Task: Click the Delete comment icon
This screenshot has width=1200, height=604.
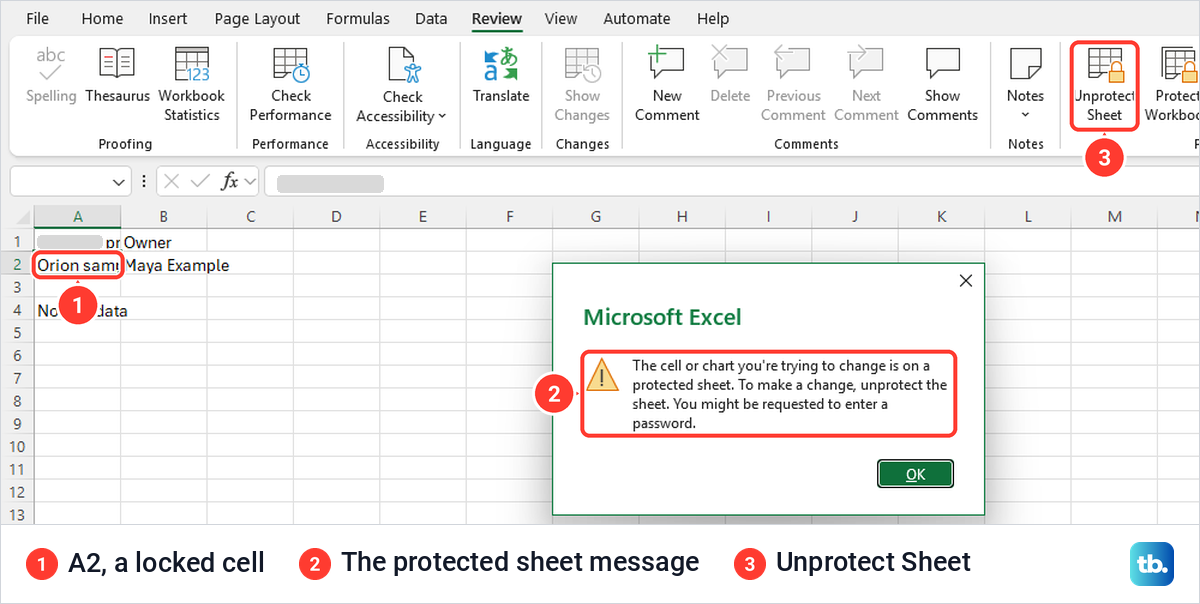Action: click(x=730, y=63)
